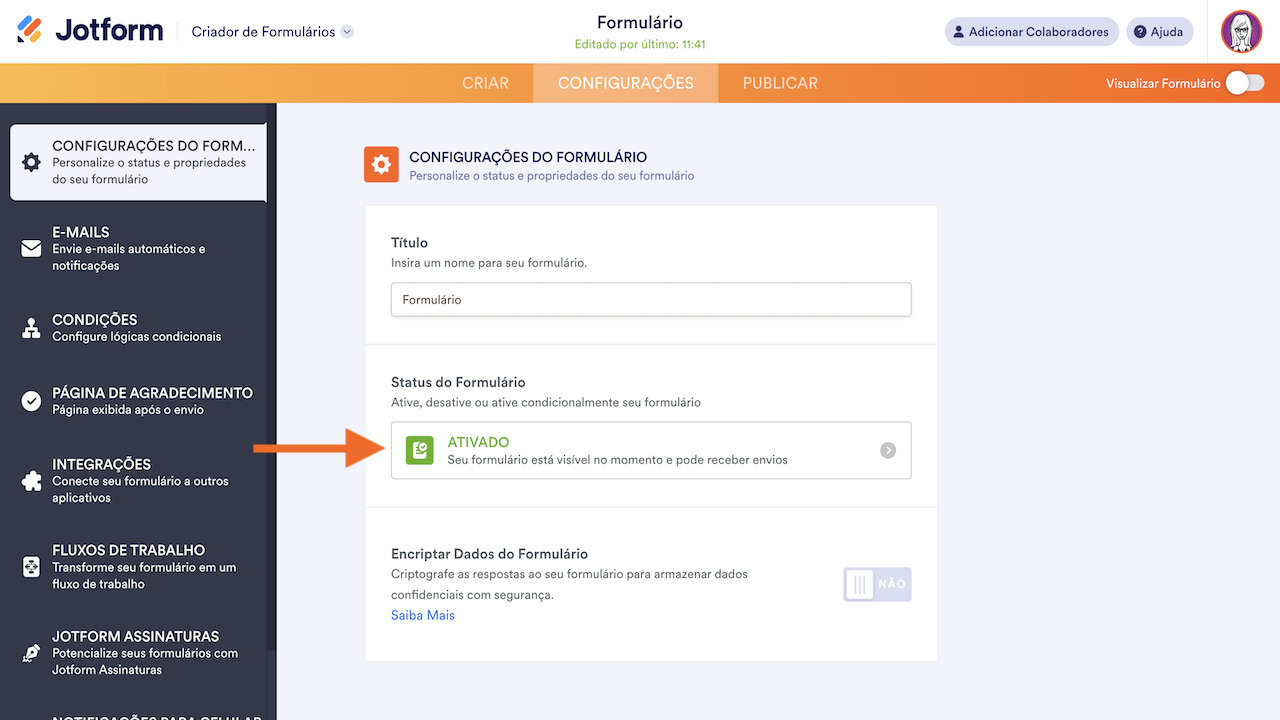Toggle the Visualizar Formulário switch
The width and height of the screenshot is (1280, 720).
pos(1245,83)
